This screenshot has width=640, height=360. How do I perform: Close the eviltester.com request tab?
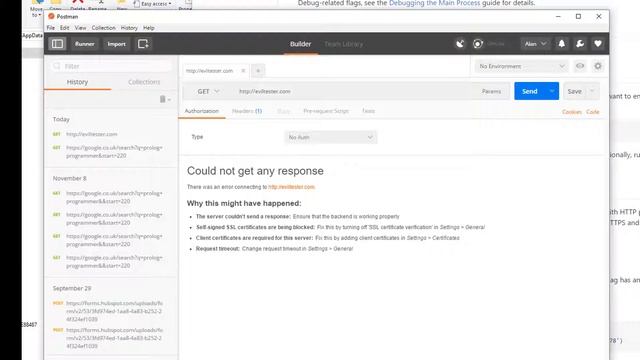(243, 71)
